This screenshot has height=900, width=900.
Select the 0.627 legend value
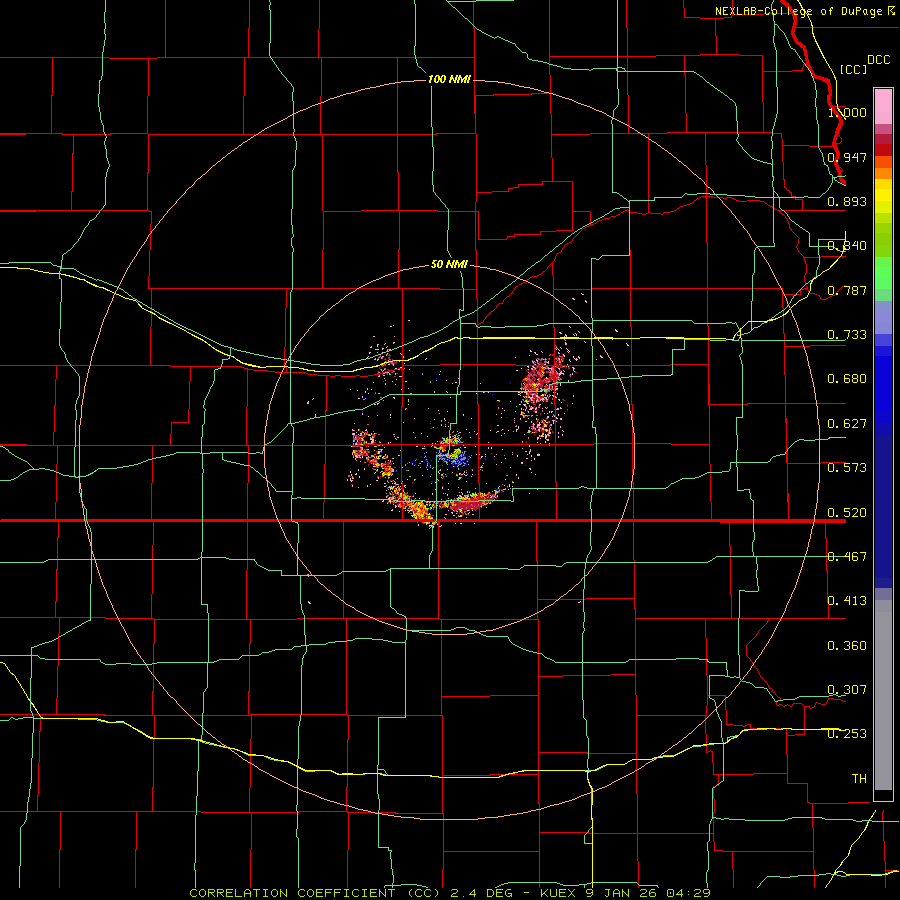click(x=847, y=424)
